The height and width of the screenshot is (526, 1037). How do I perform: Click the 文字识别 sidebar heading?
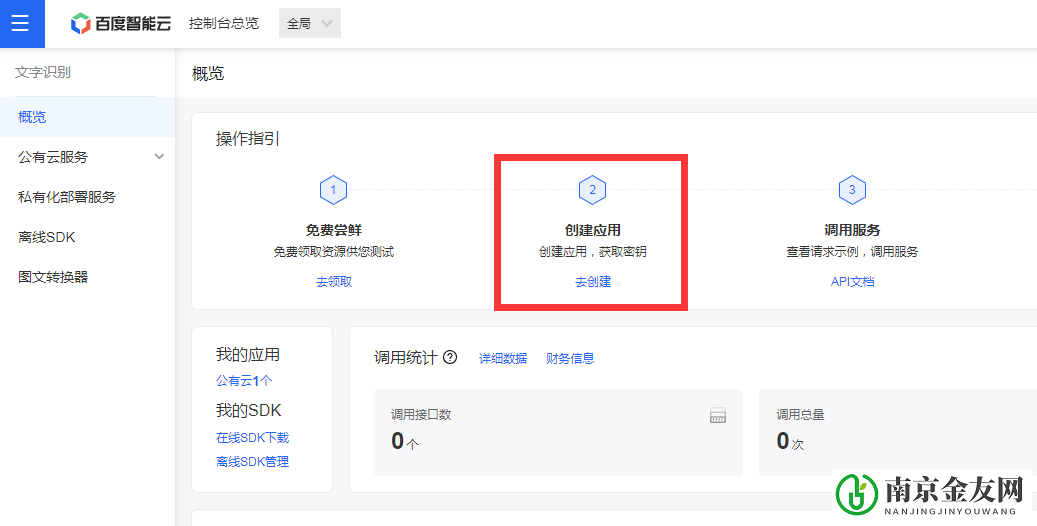43,72
